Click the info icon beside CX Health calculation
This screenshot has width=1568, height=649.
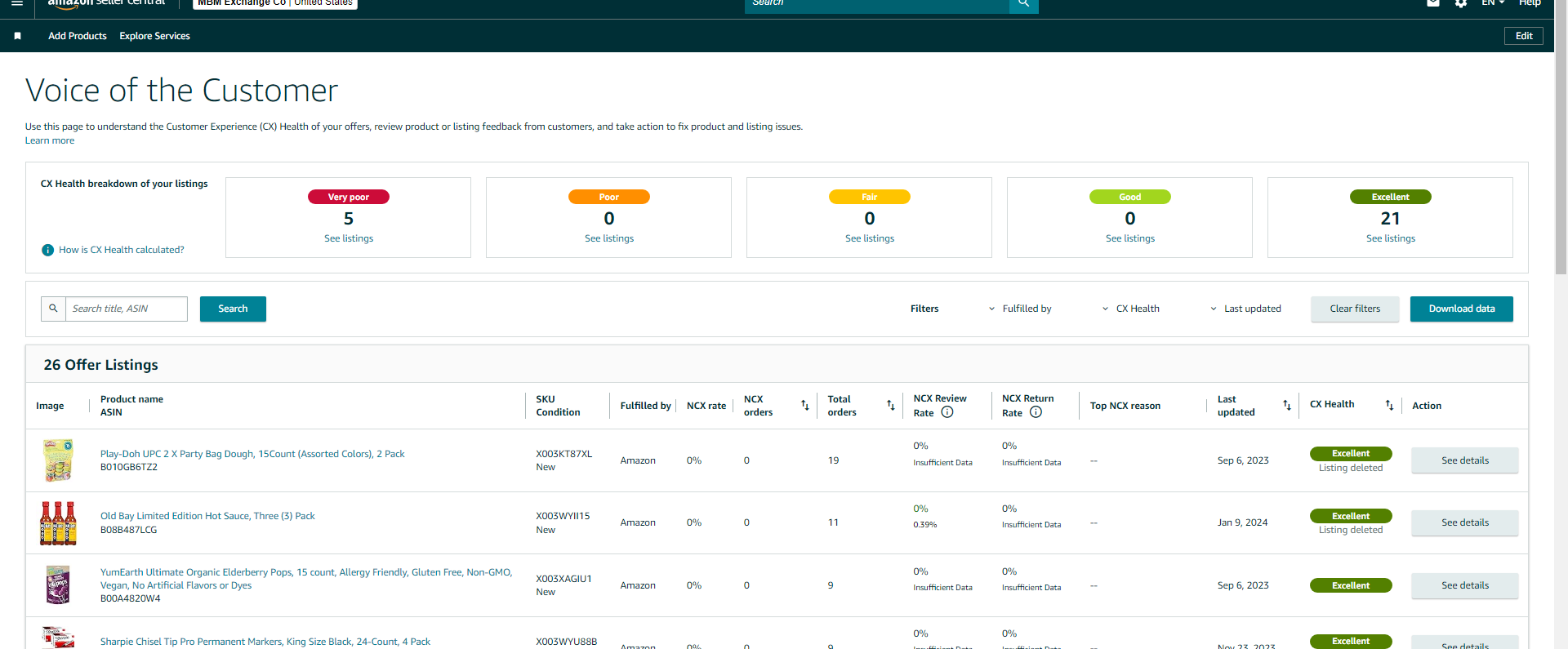click(48, 250)
